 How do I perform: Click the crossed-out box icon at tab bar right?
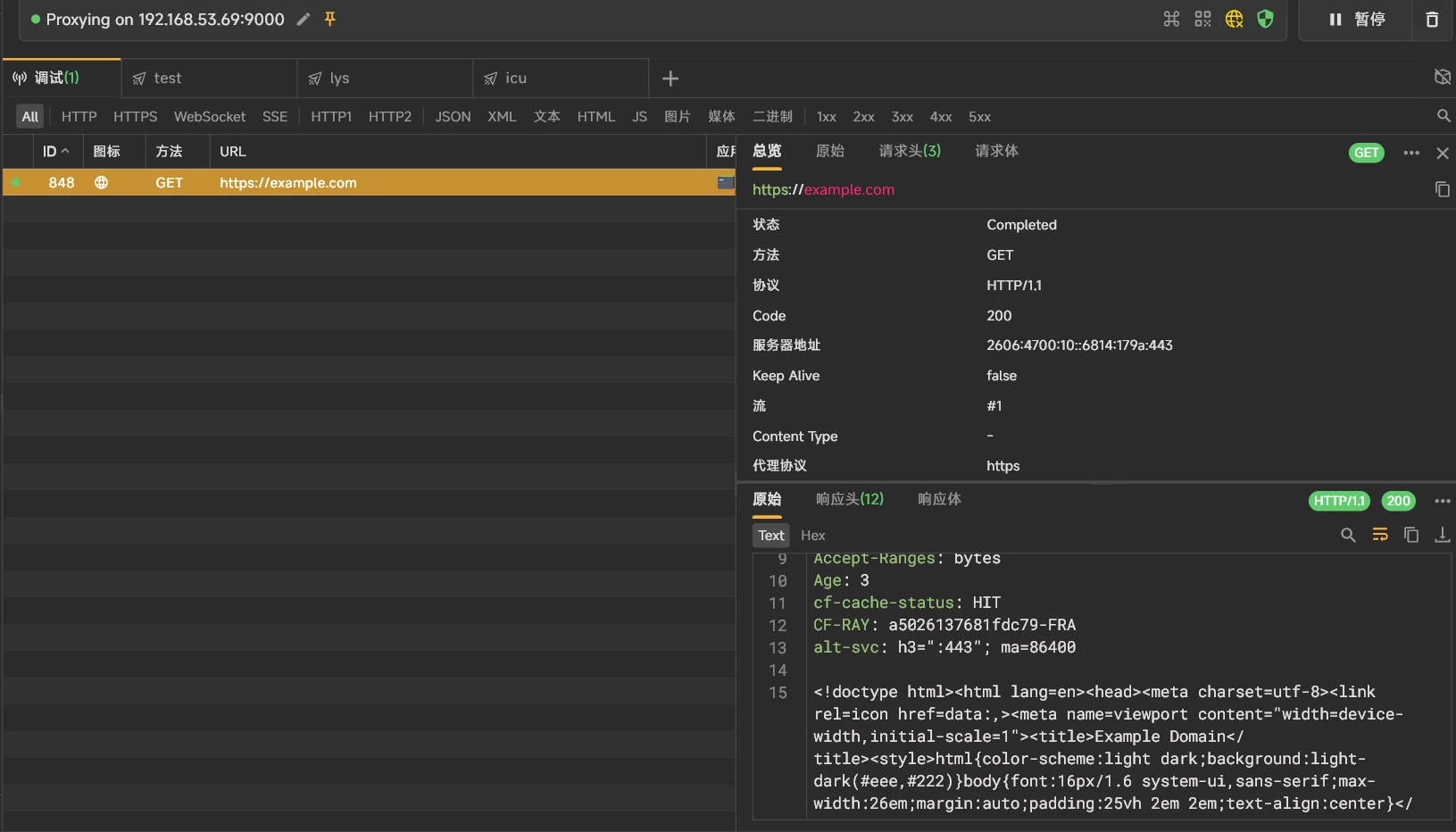[x=1442, y=77]
